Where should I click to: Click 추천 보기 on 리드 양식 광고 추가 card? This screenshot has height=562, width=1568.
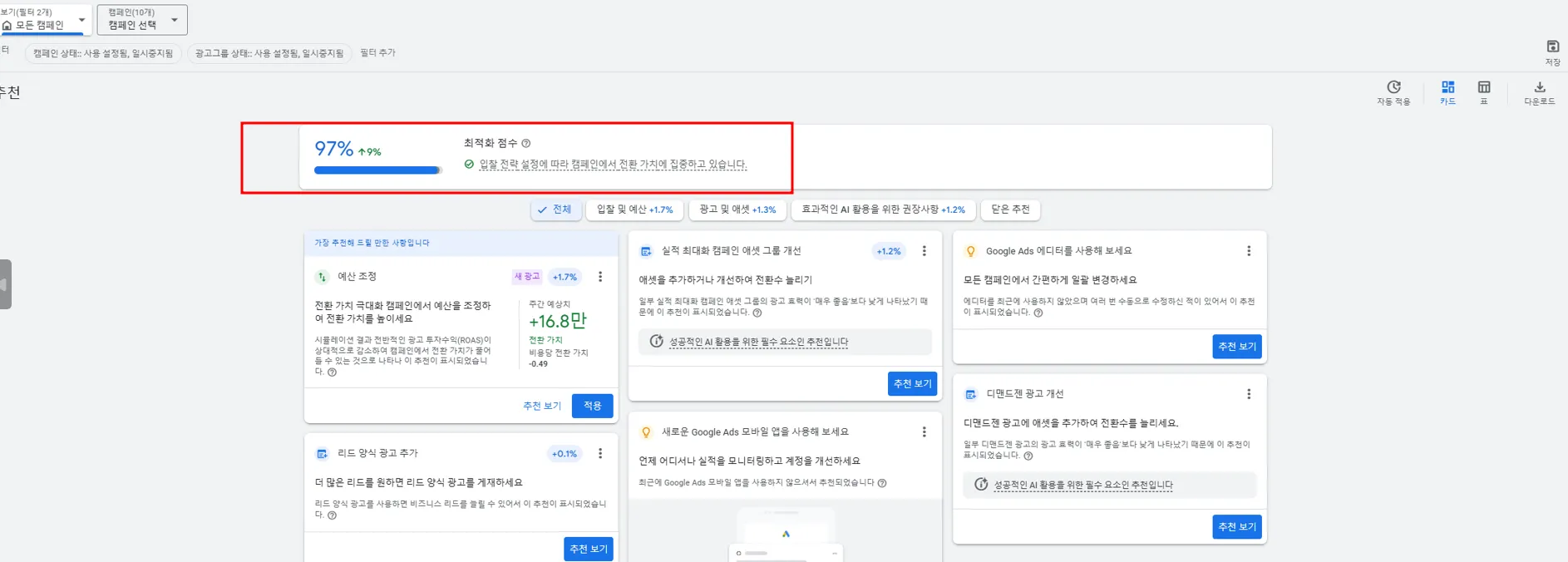coord(589,549)
